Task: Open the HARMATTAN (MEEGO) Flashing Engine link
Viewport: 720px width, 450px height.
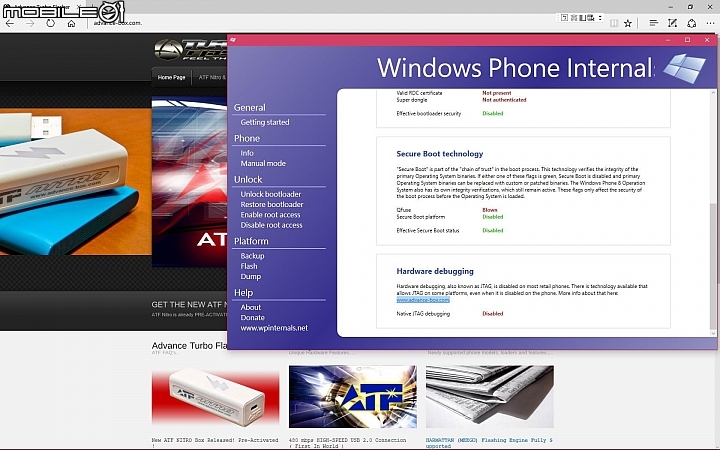Action: coord(489,443)
